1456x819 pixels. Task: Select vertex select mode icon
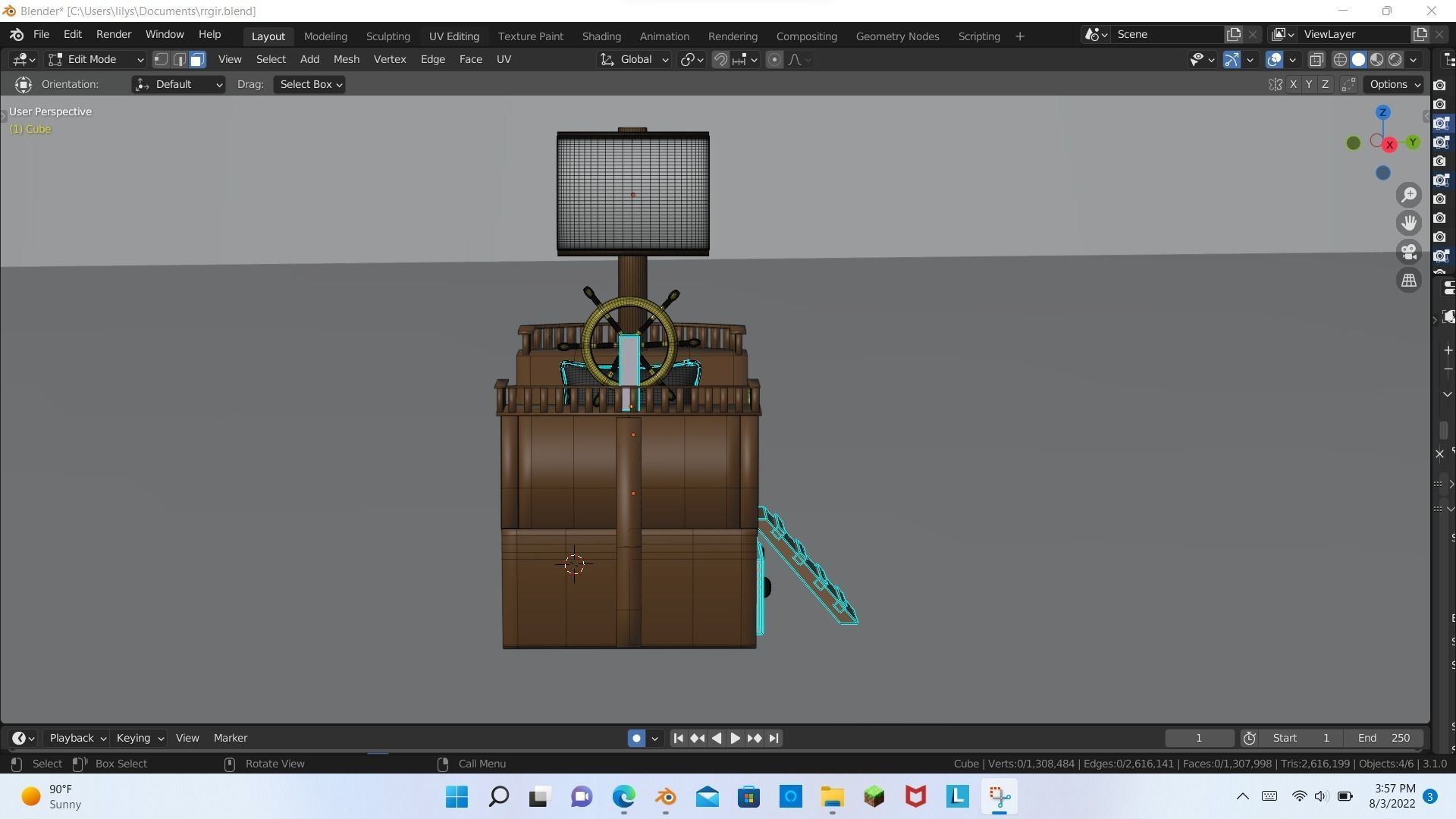click(x=161, y=60)
